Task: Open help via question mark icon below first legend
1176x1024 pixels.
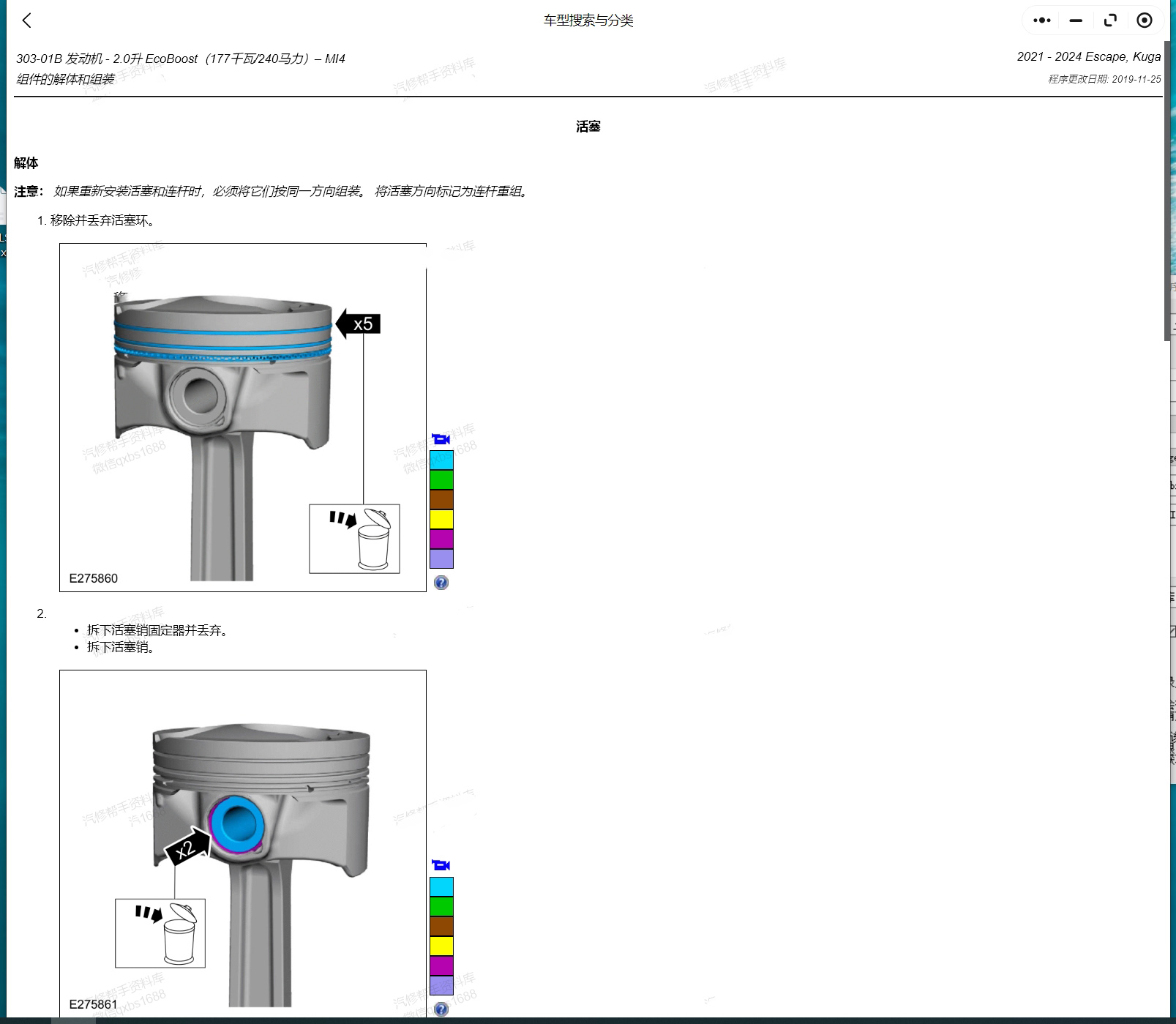Action: [x=441, y=582]
